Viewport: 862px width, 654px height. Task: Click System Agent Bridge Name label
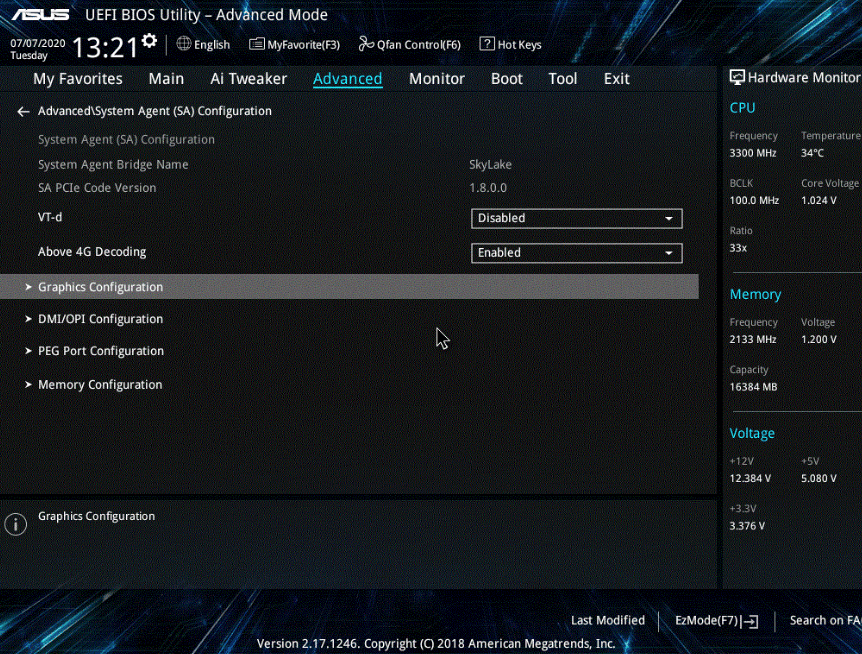(113, 164)
